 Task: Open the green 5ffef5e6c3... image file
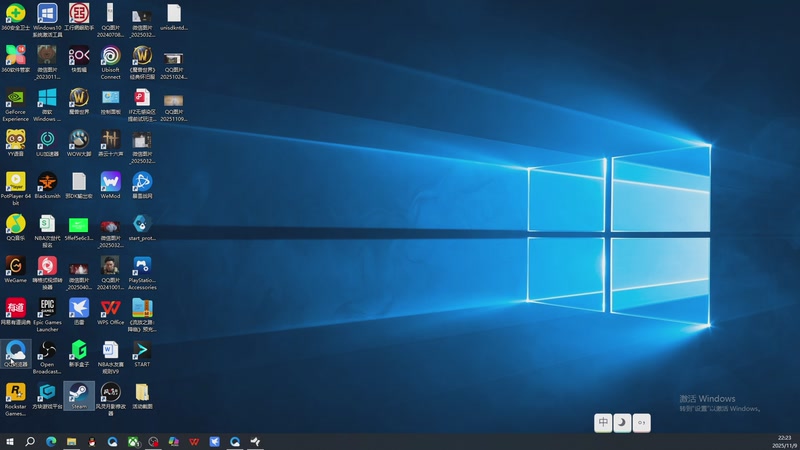[79, 227]
